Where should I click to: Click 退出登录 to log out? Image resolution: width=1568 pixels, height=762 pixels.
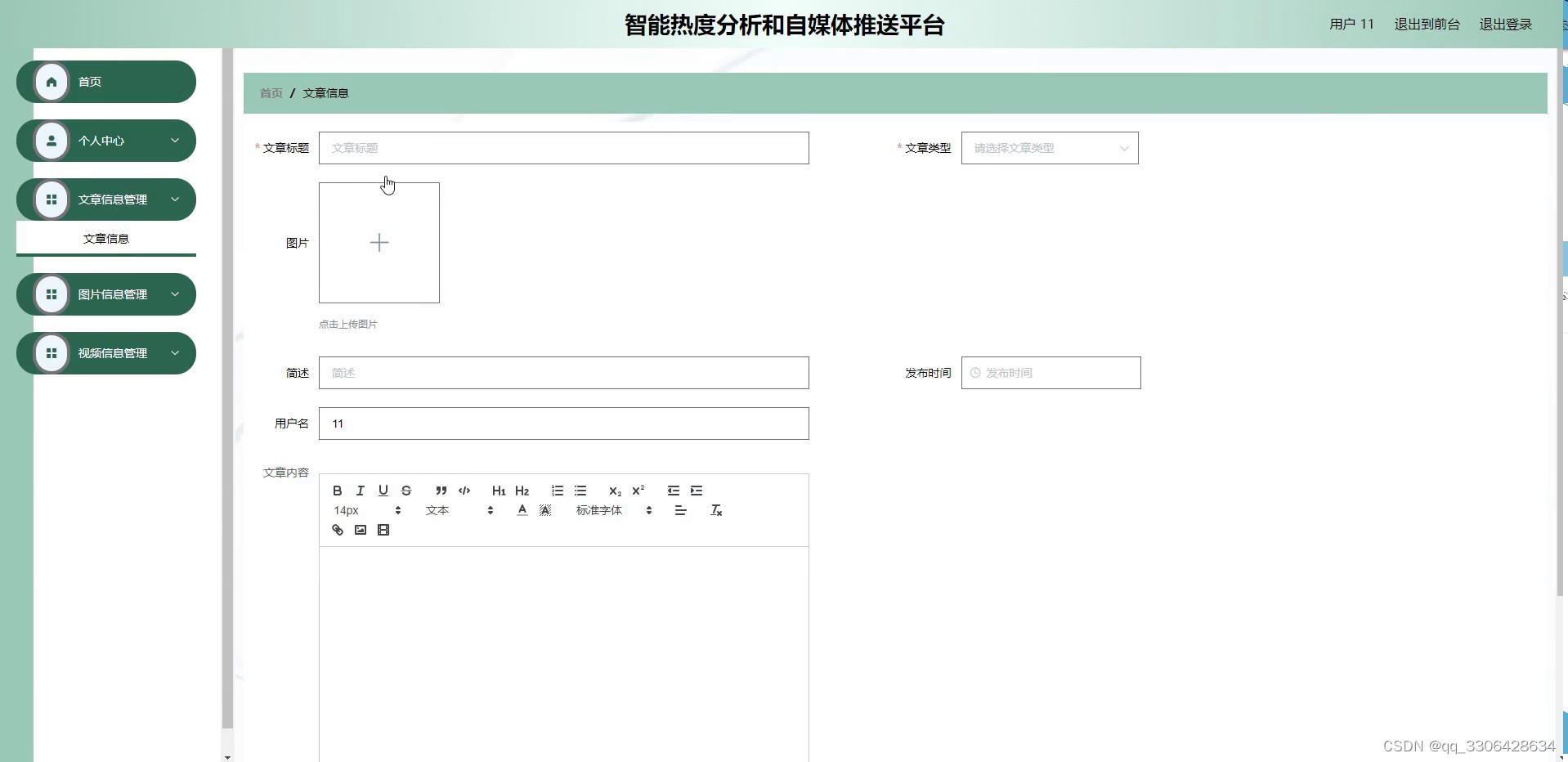tap(1506, 25)
